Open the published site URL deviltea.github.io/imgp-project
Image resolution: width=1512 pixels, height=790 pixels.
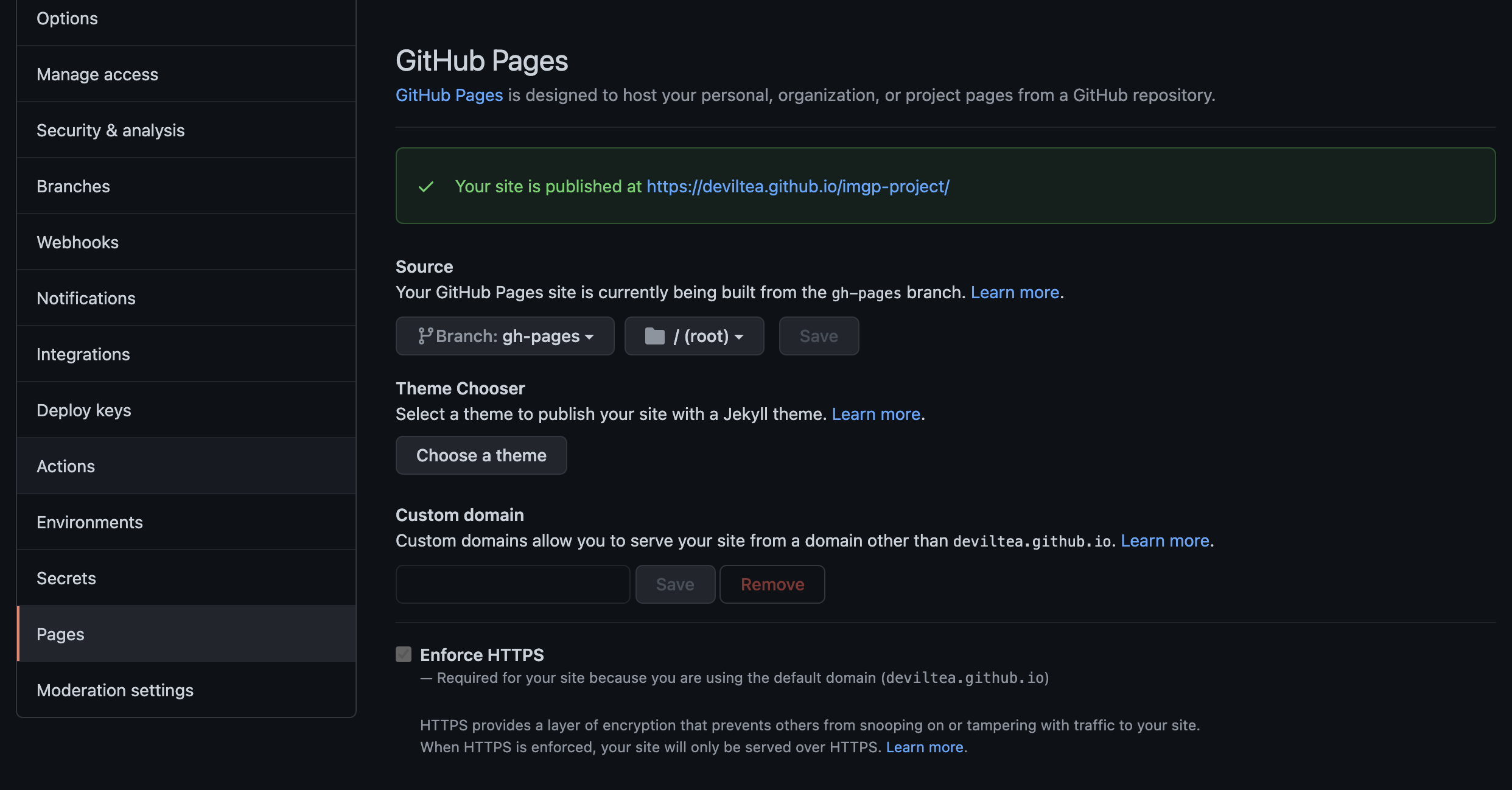point(798,186)
